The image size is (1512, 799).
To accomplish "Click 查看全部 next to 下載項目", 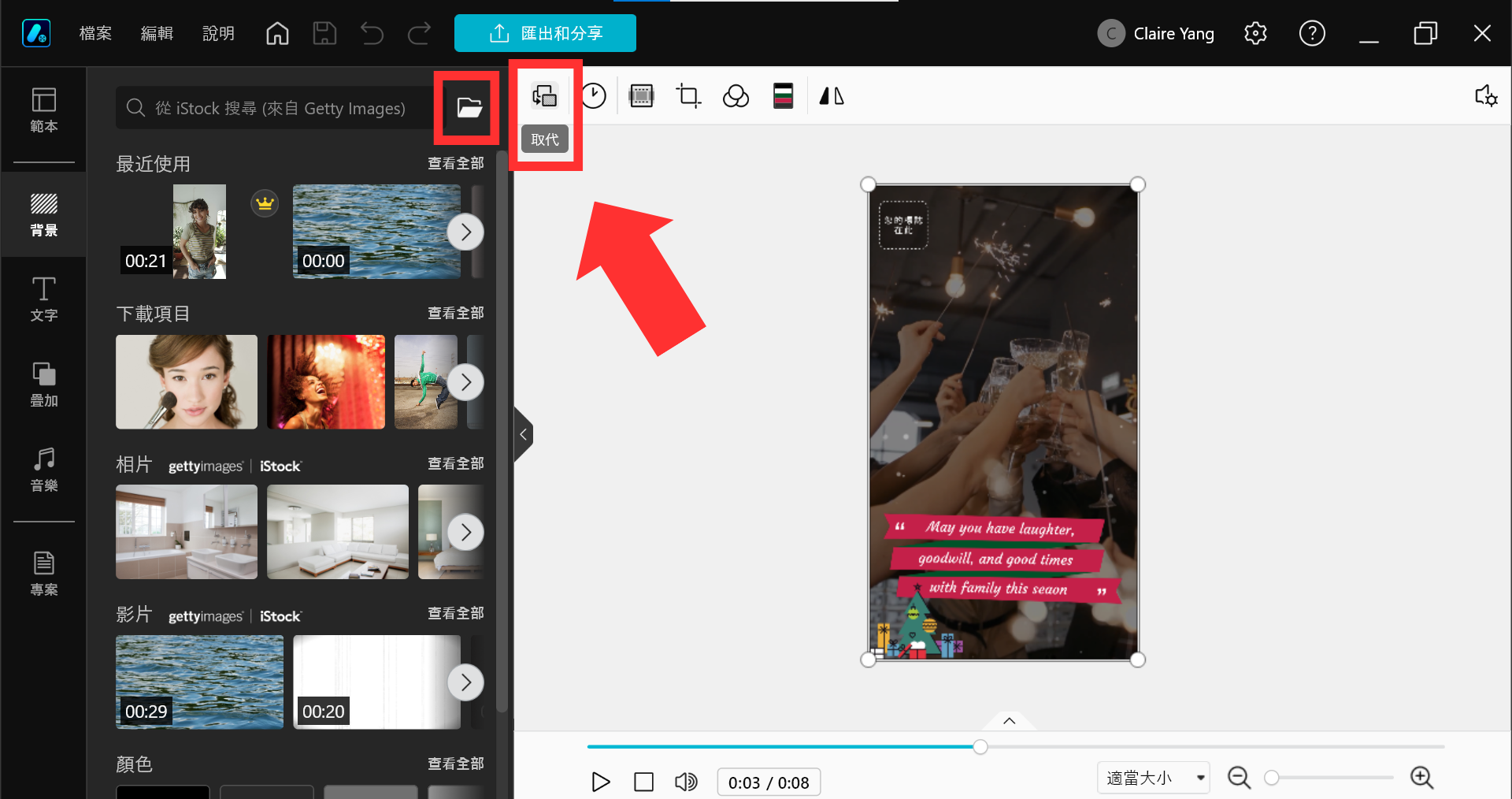I will point(455,313).
